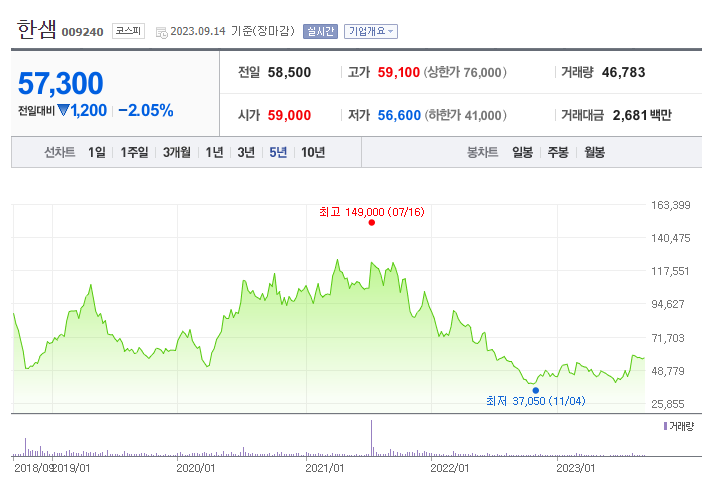Image resolution: width=702 pixels, height=478 pixels.
Task: Click the 2022/01 axis label
Action: (450, 468)
